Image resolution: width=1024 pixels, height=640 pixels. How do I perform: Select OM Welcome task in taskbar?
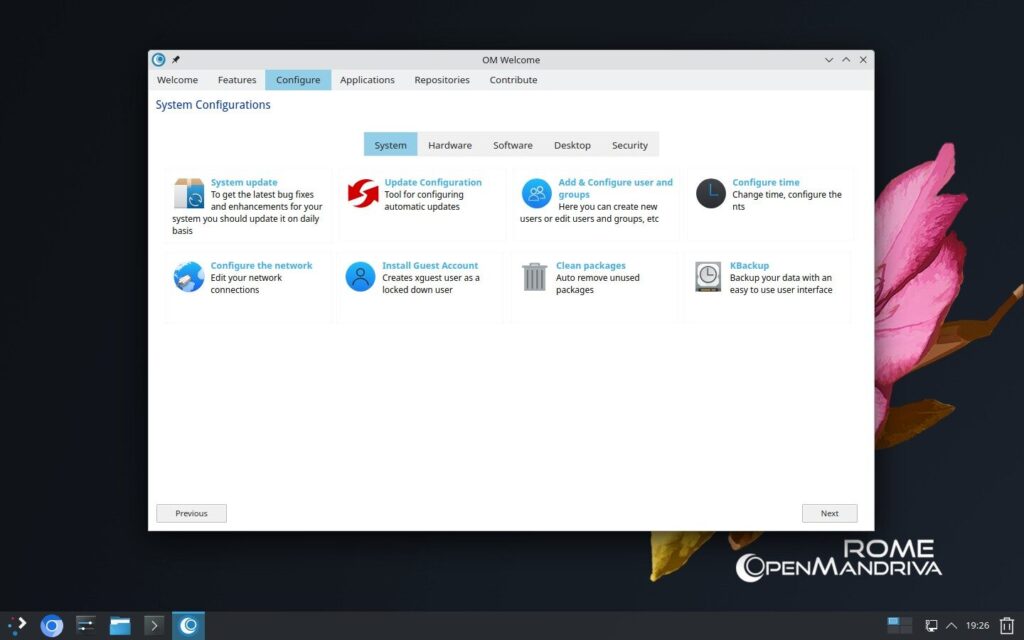(188, 626)
